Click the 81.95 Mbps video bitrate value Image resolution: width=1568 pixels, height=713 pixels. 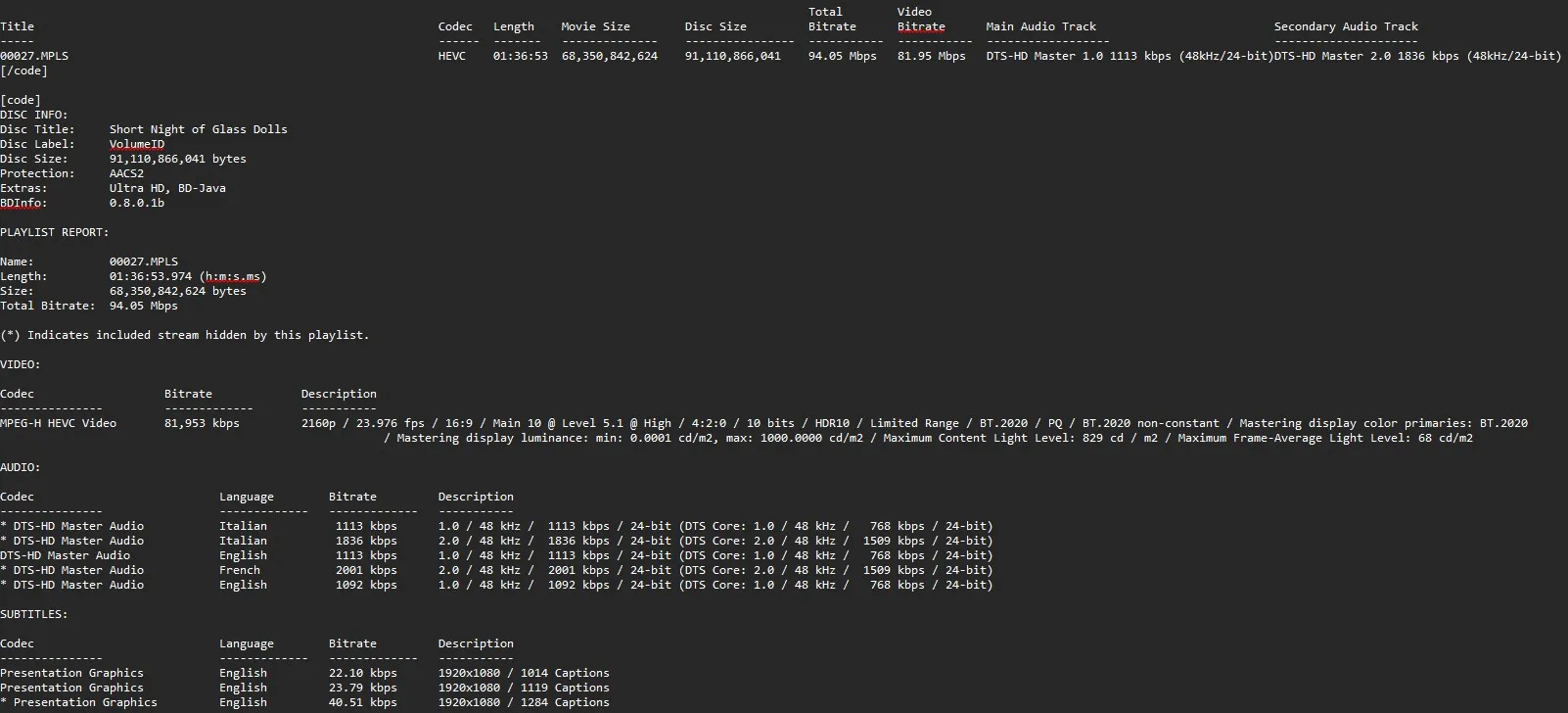tap(931, 56)
